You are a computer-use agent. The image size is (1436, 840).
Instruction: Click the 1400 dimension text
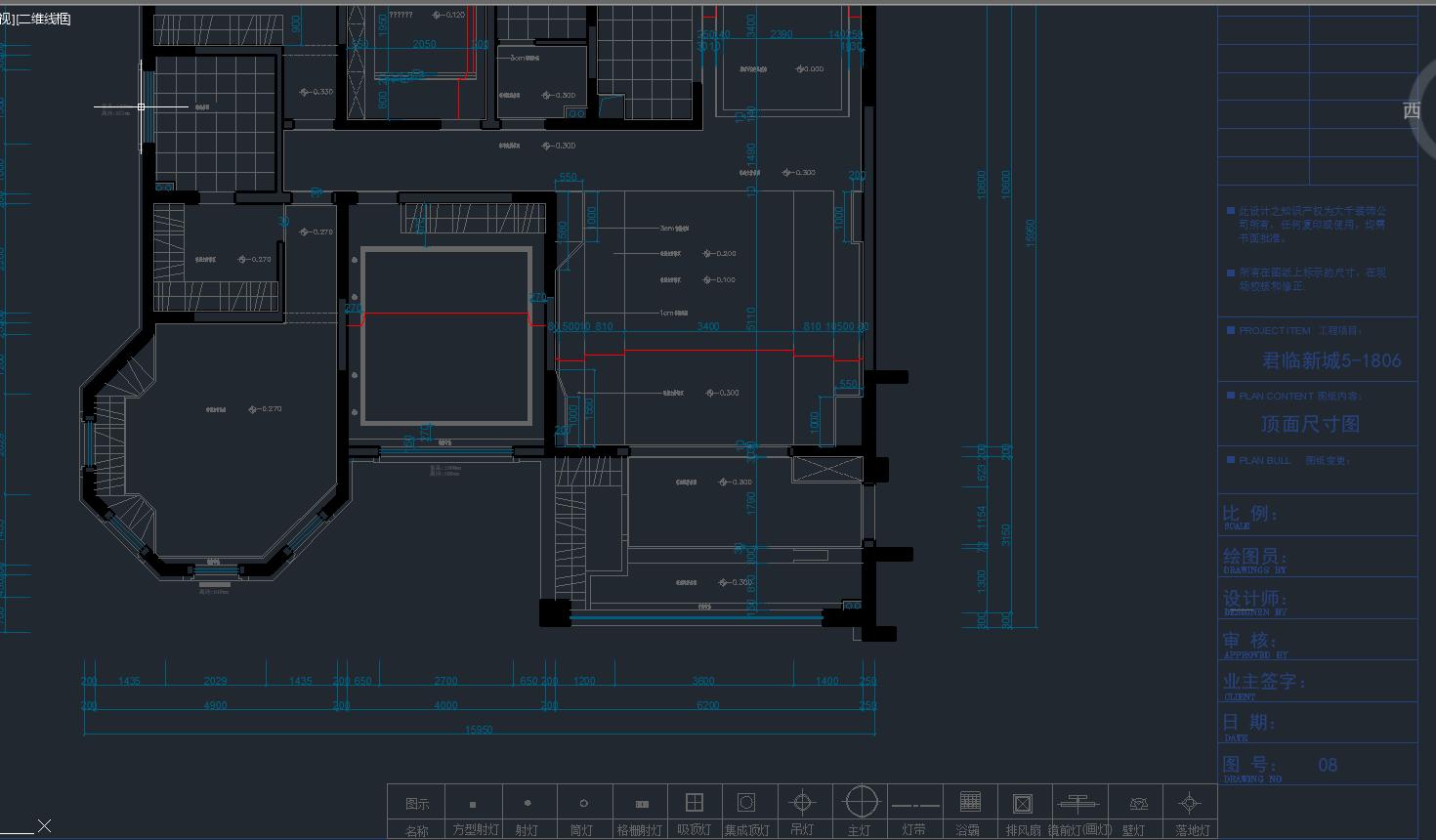(826, 681)
